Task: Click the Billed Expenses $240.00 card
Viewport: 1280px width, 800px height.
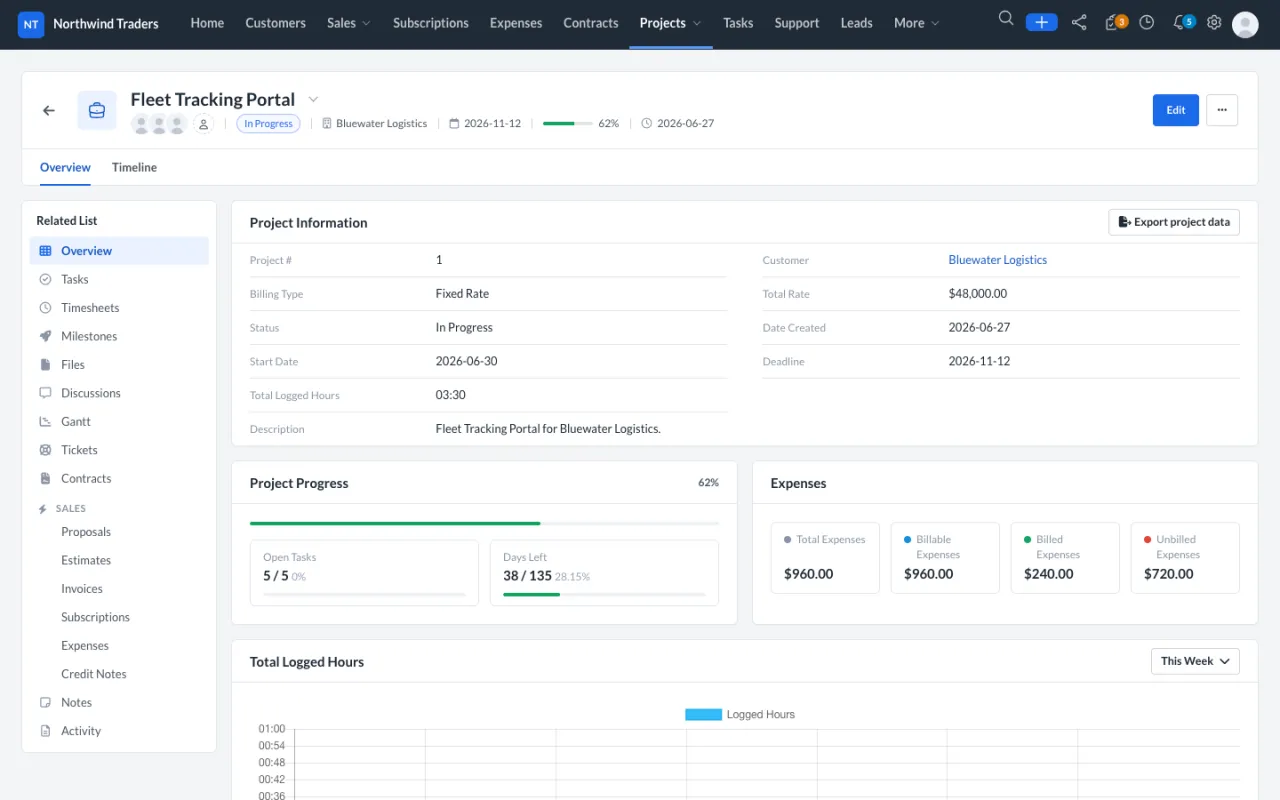Action: (1065, 558)
